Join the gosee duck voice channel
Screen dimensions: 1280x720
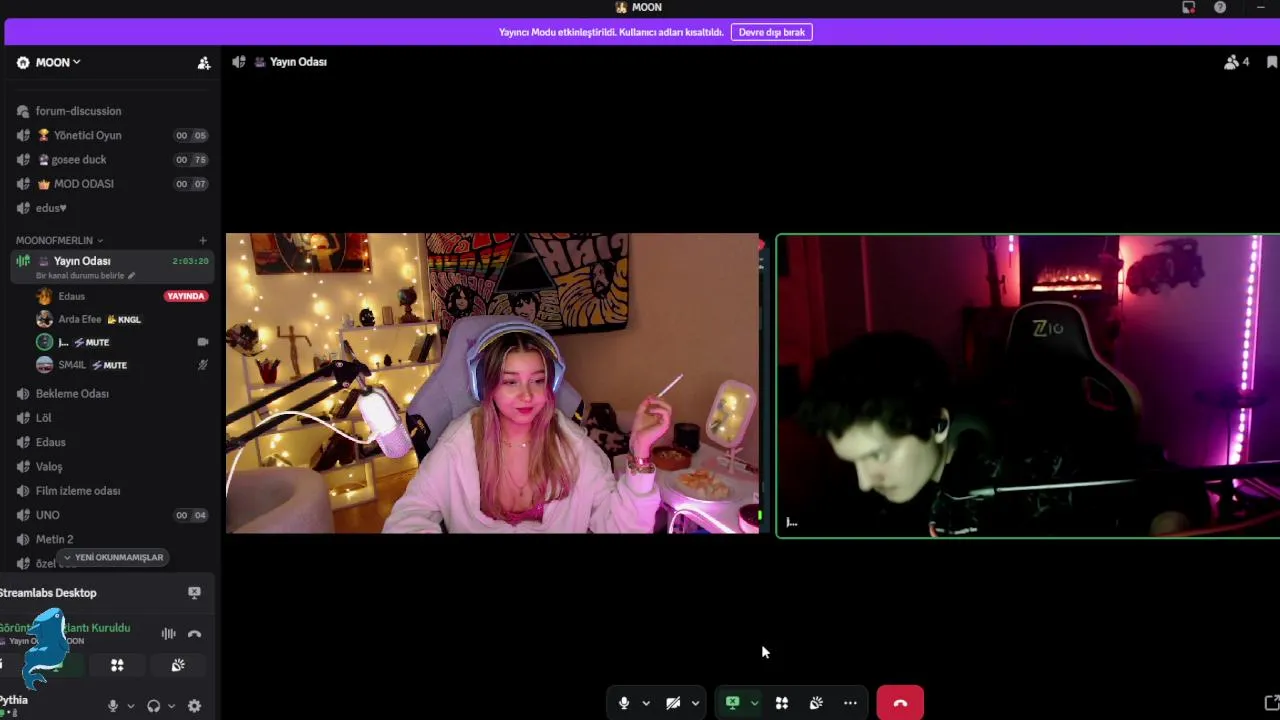tap(79, 160)
